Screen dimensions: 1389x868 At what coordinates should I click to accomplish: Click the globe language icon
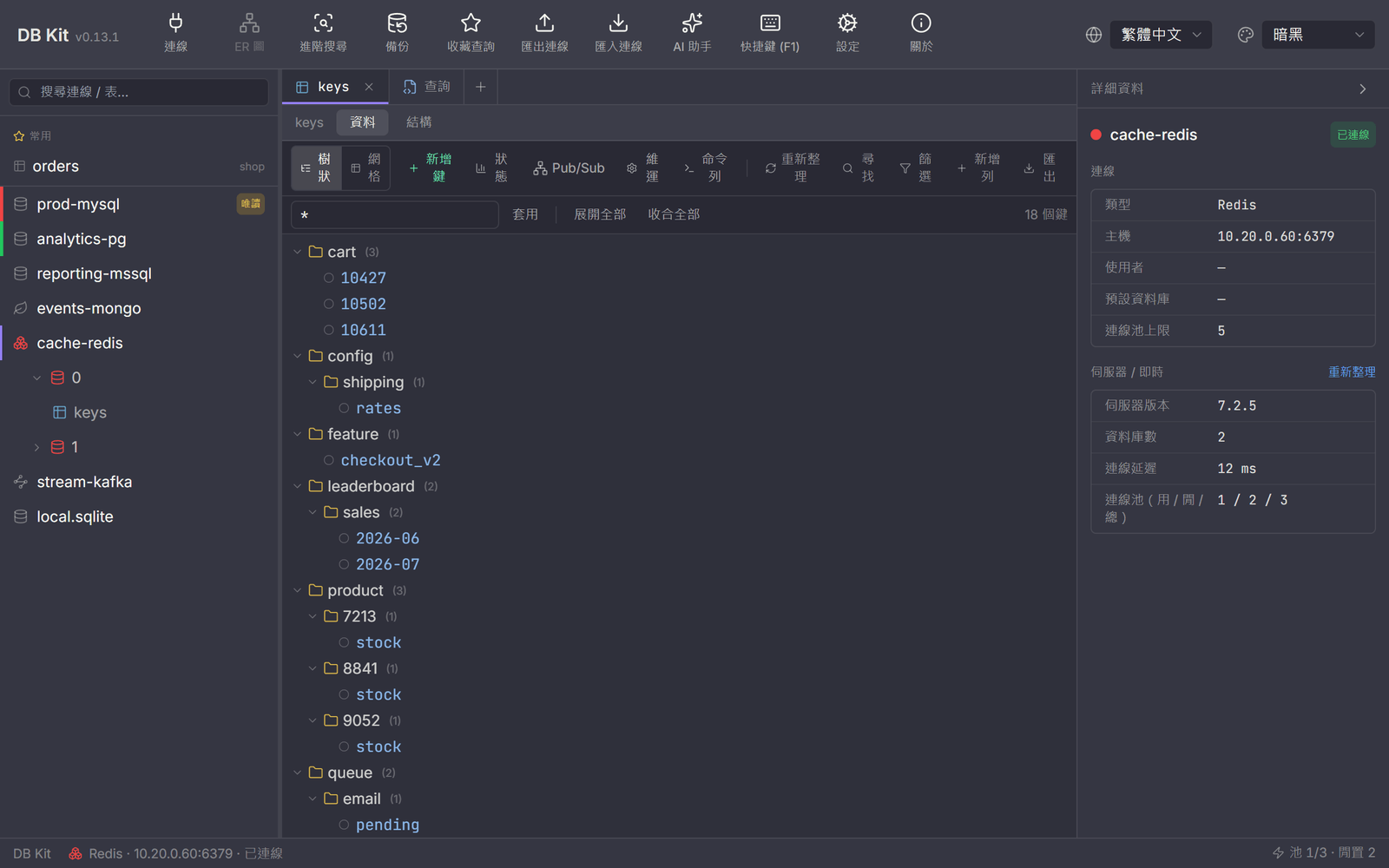(1094, 35)
